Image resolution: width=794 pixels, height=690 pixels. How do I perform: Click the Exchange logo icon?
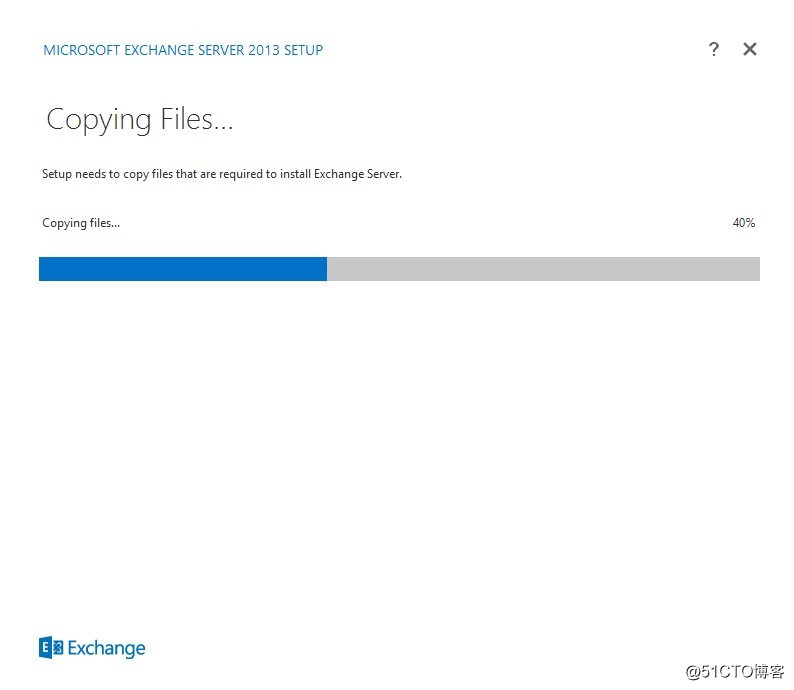51,647
